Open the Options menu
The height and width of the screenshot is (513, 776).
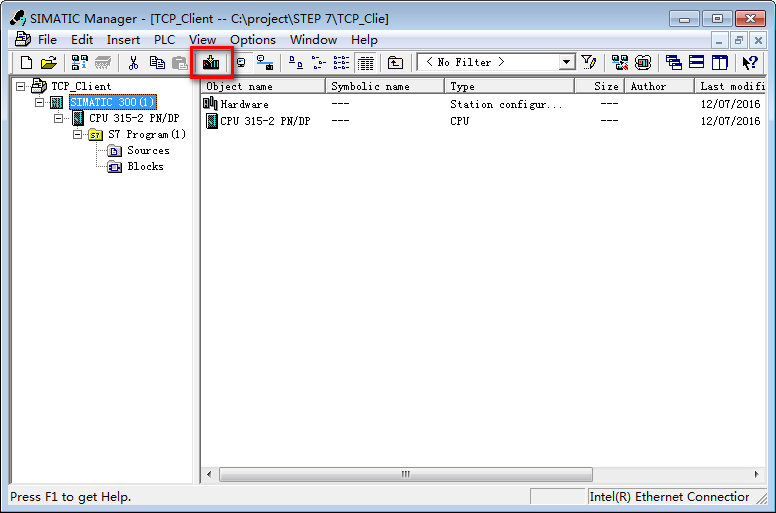point(253,40)
